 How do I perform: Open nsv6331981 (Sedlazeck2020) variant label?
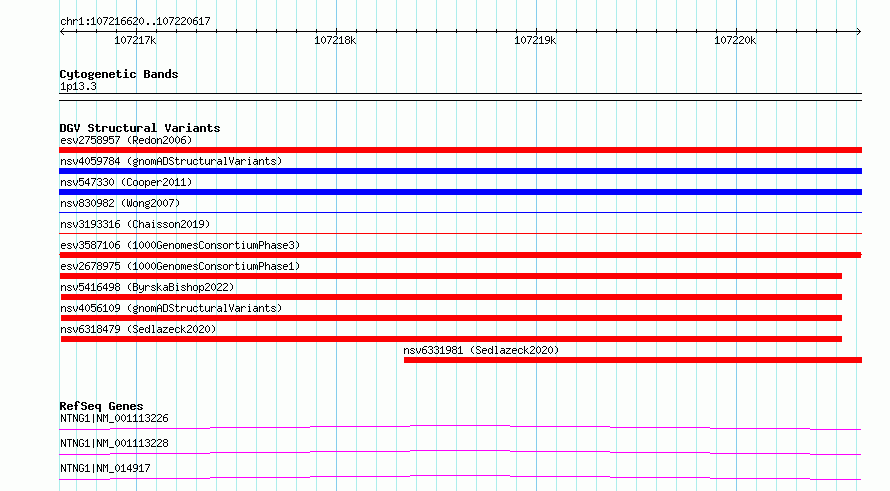tap(481, 350)
